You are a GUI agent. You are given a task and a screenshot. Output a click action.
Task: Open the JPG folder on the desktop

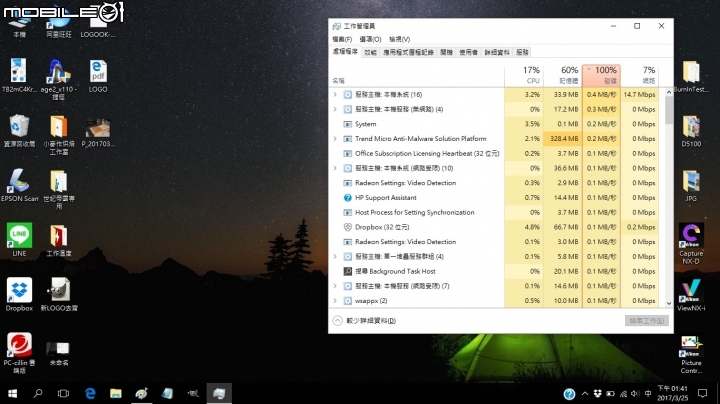(x=691, y=185)
